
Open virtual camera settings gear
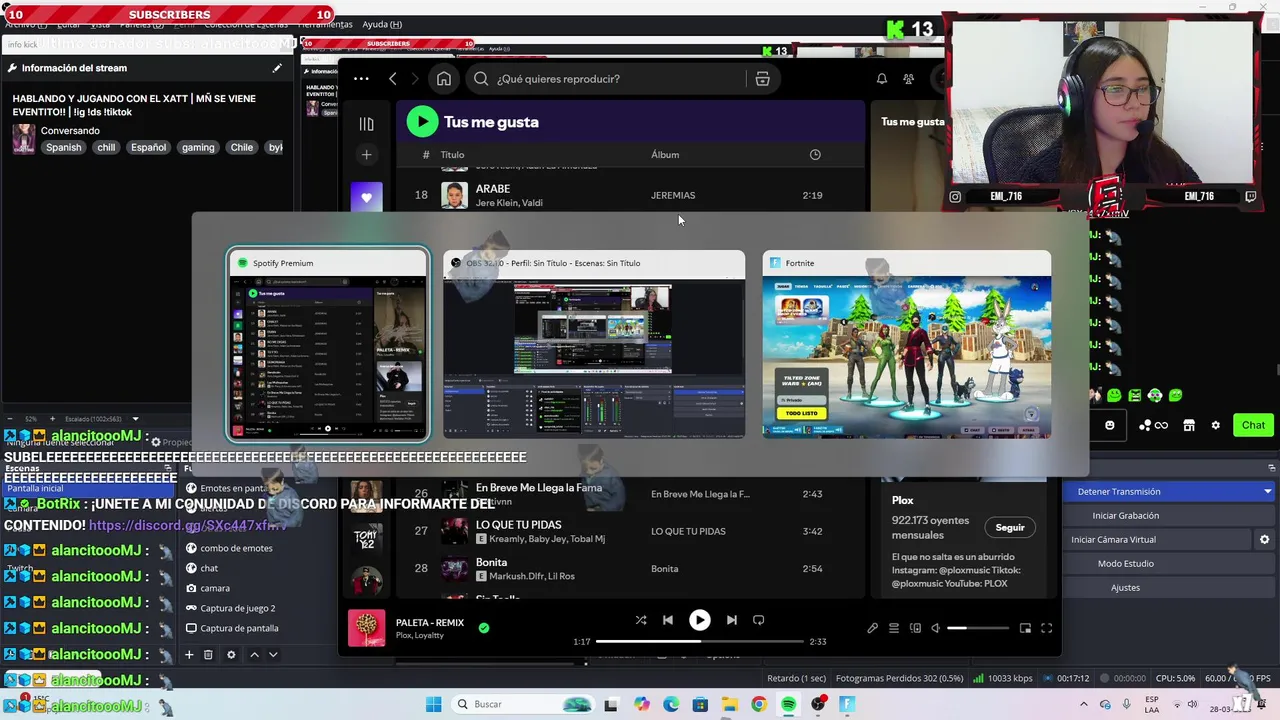click(x=1264, y=539)
